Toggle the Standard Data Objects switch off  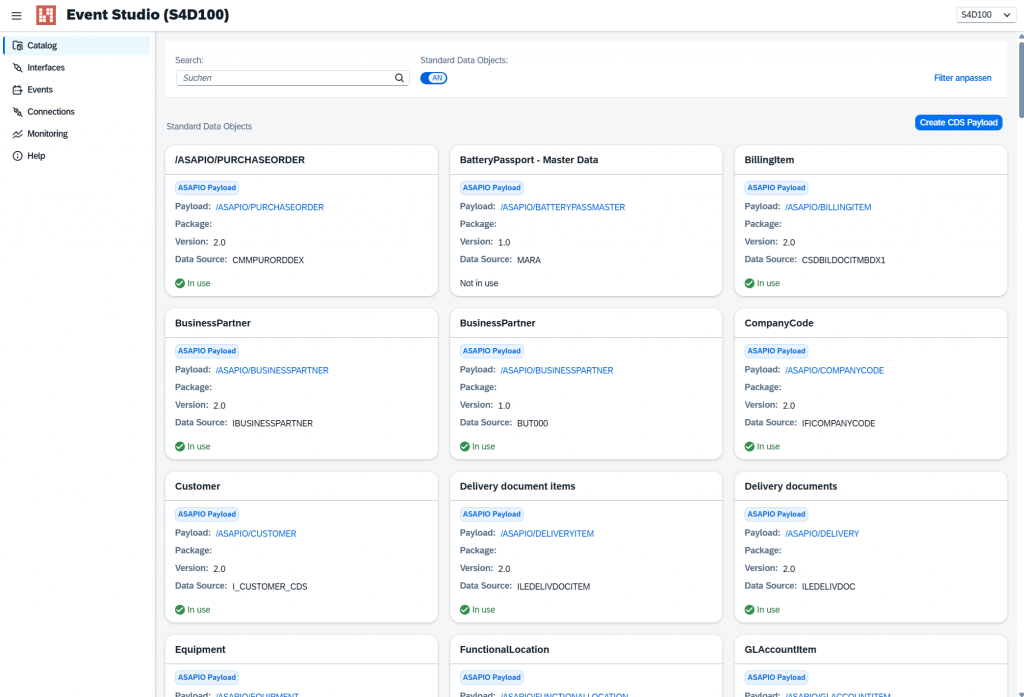tap(433, 77)
